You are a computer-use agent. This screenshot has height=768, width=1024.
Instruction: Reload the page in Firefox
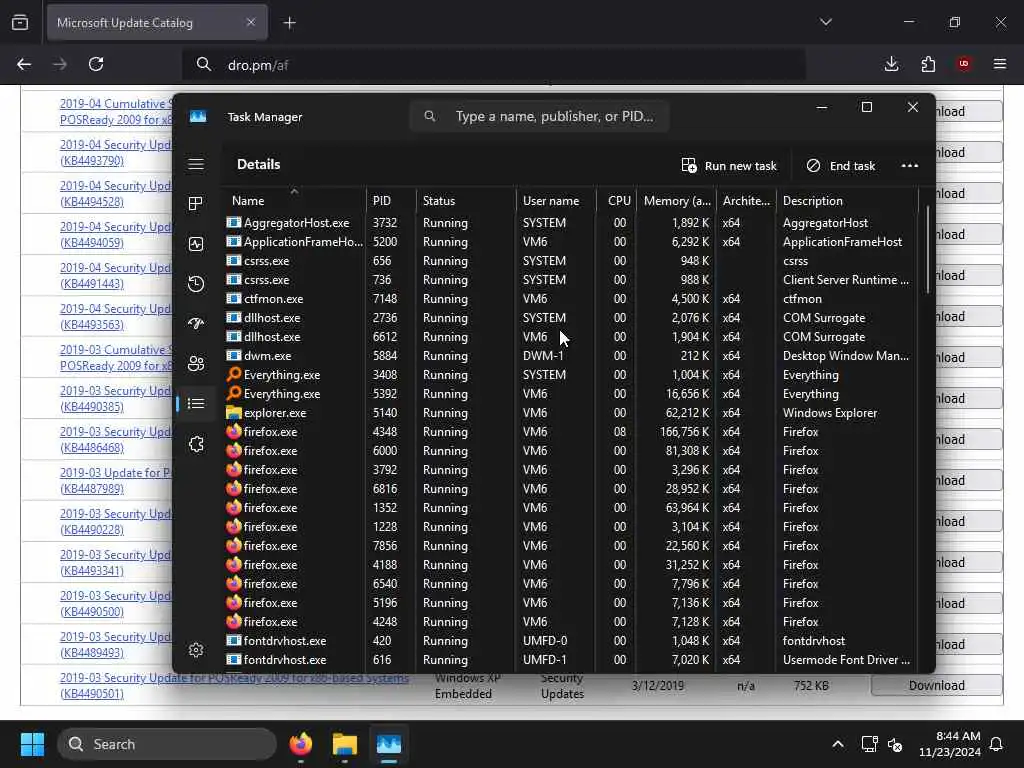[96, 64]
